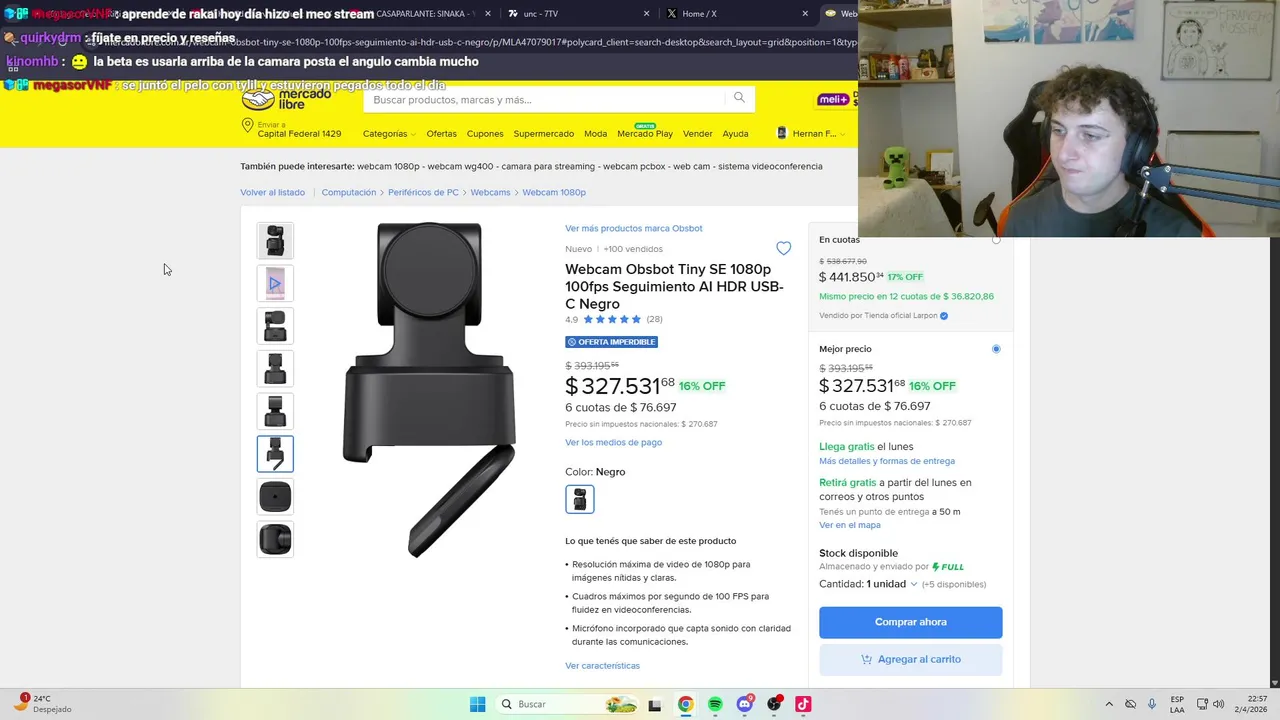Click Ver los medios de pago

(613, 442)
